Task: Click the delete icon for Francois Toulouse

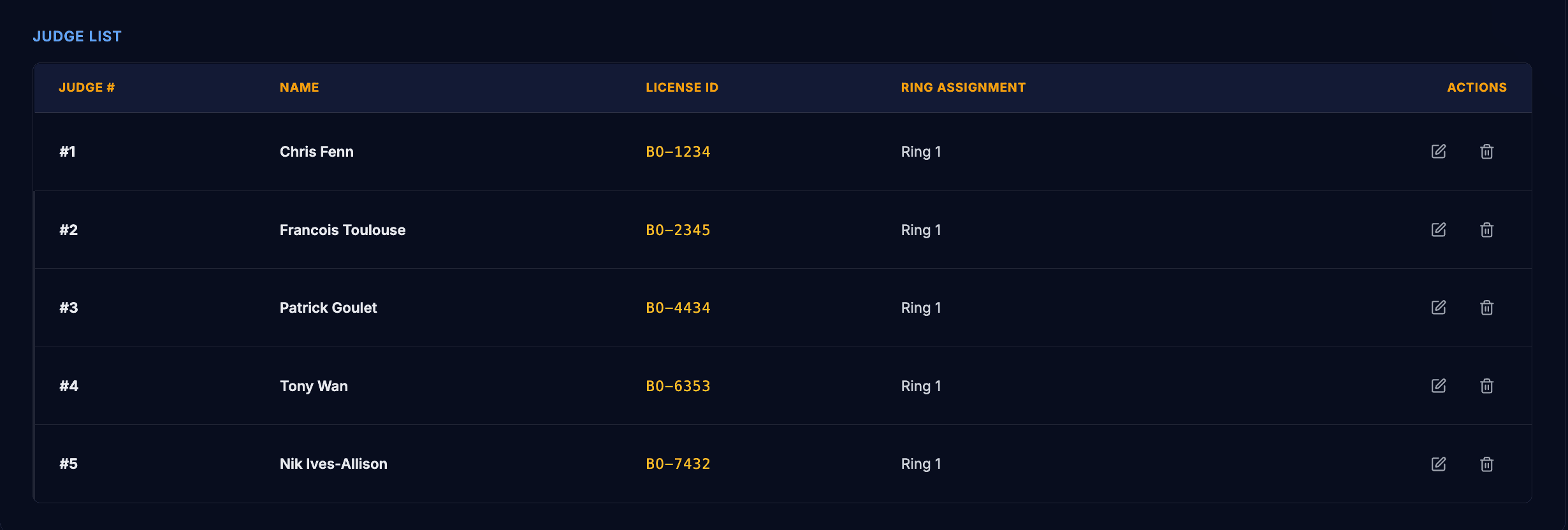Action: pos(1486,230)
